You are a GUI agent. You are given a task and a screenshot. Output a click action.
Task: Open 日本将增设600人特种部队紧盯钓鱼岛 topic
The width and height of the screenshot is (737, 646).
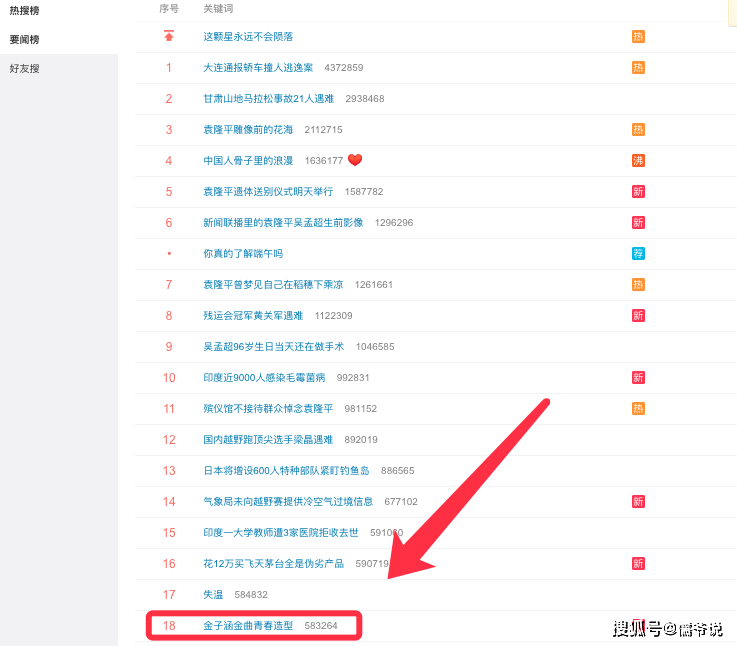click(286, 471)
